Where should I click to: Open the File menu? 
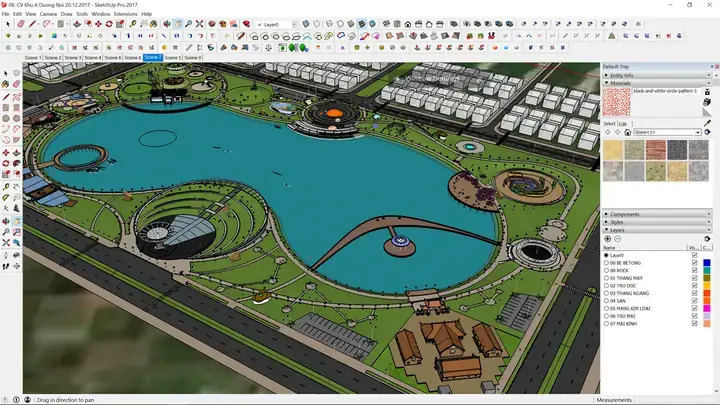(6, 14)
